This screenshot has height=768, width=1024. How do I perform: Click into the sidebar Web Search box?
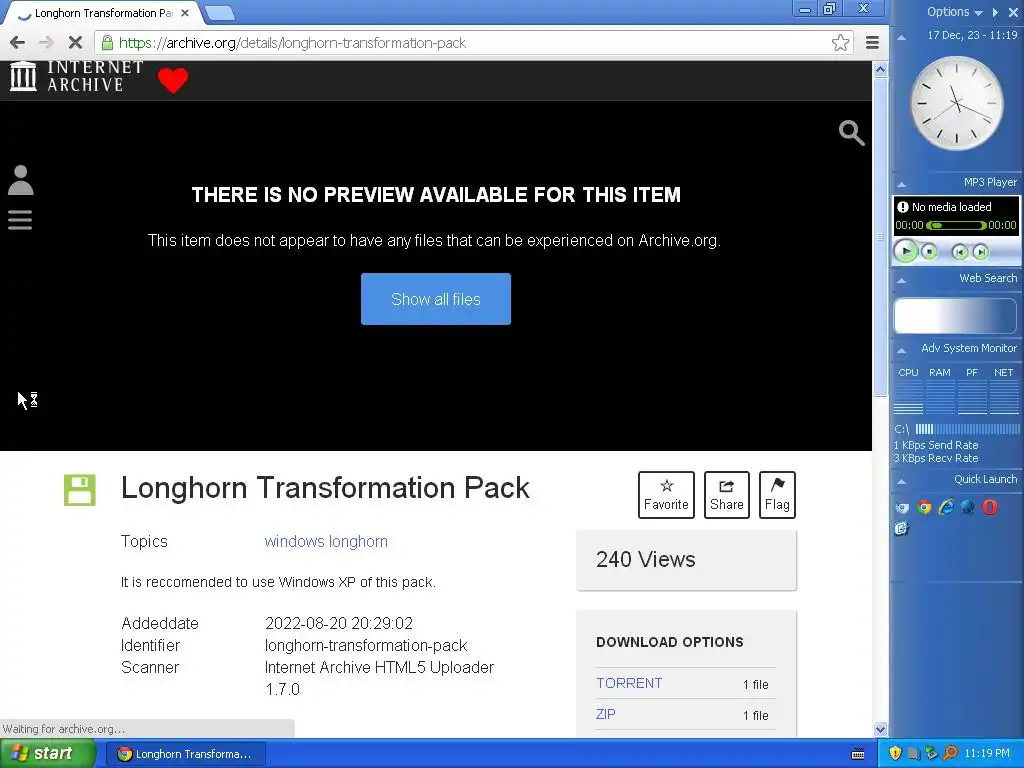[955, 317]
